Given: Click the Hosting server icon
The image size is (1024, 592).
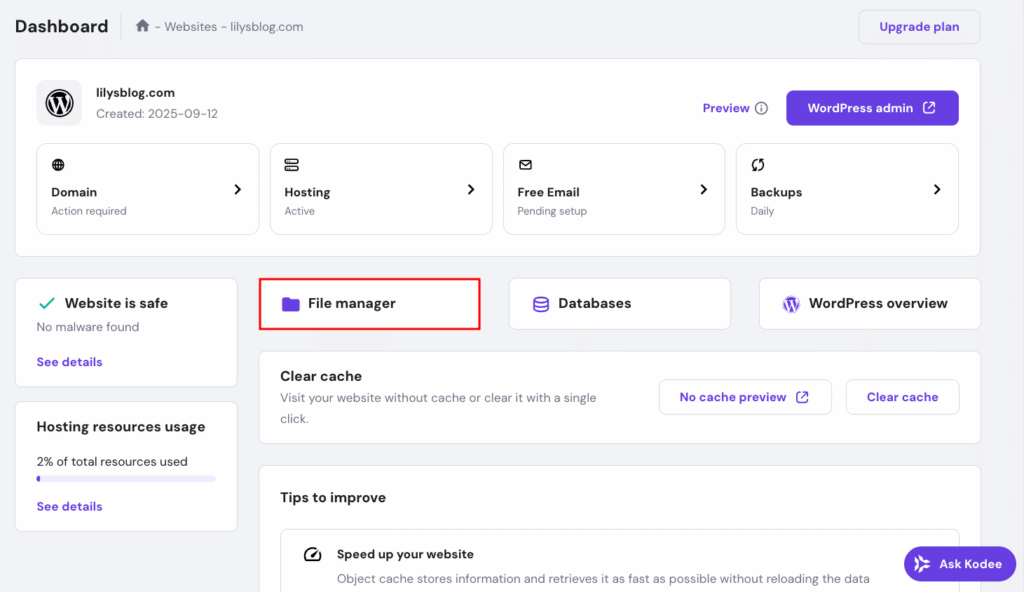Looking at the screenshot, I should 291,164.
